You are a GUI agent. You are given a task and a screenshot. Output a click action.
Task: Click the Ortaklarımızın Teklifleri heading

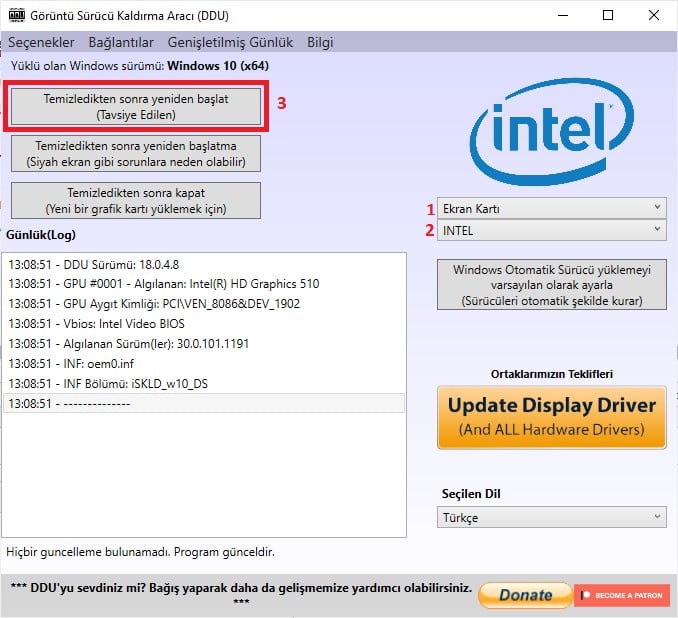552,374
